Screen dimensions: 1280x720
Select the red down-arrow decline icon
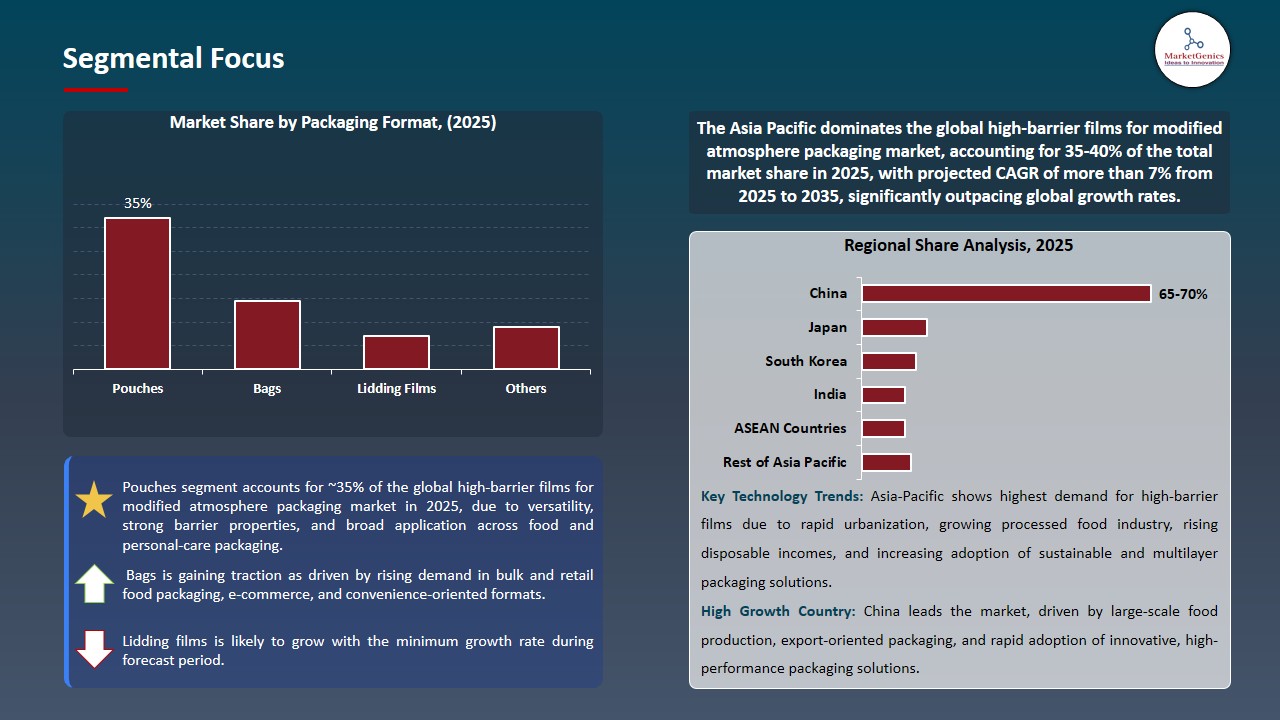(94, 648)
